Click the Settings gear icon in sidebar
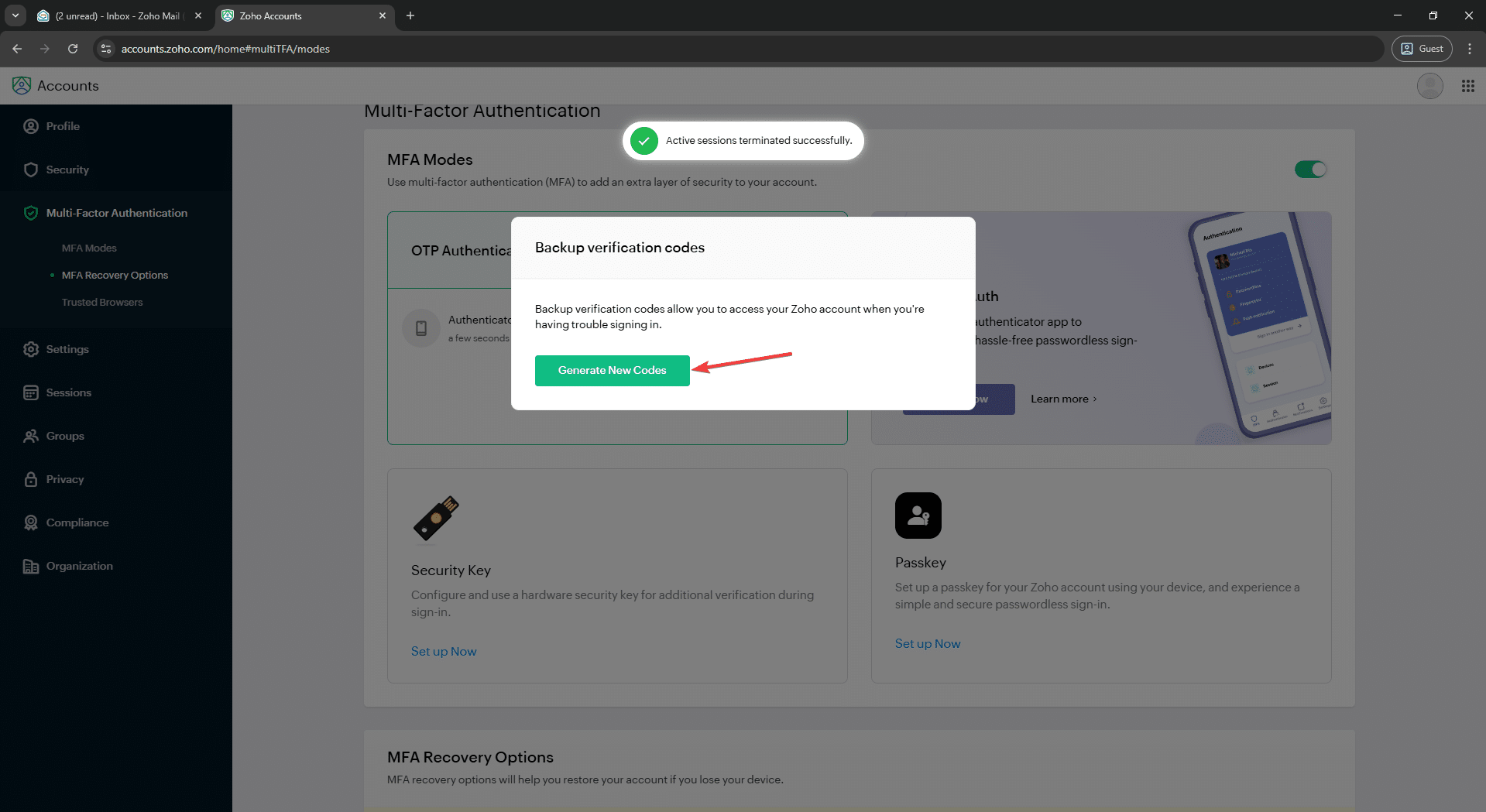The width and height of the screenshot is (1486, 812). coord(31,349)
